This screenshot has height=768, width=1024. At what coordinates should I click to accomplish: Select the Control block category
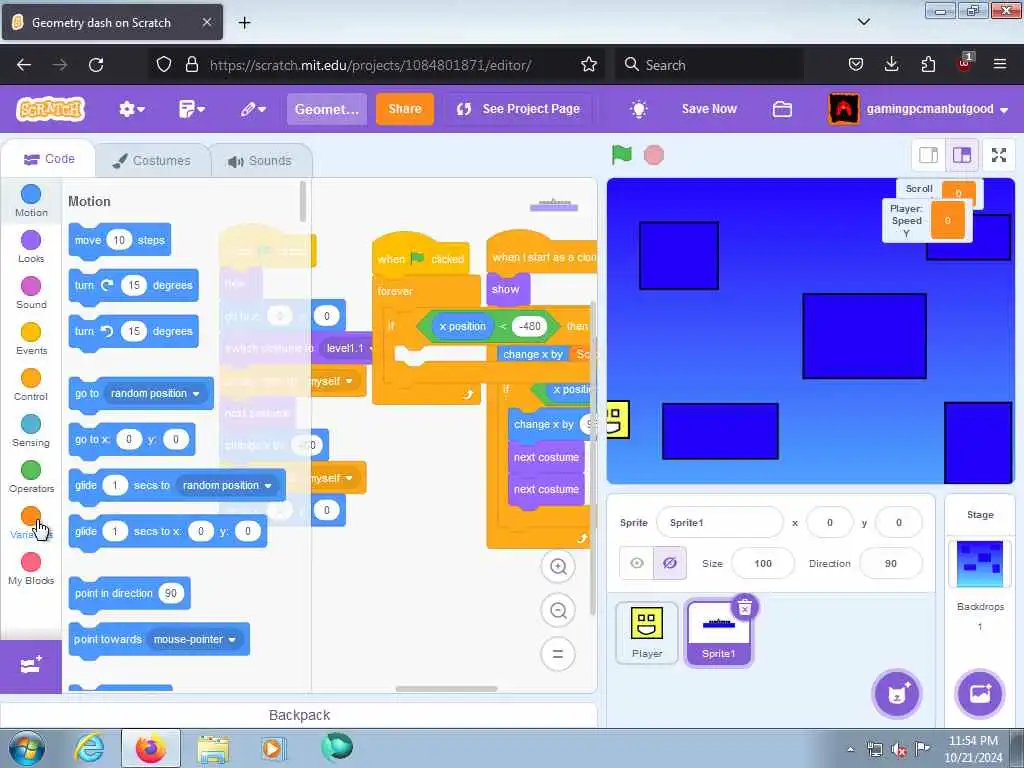(31, 385)
